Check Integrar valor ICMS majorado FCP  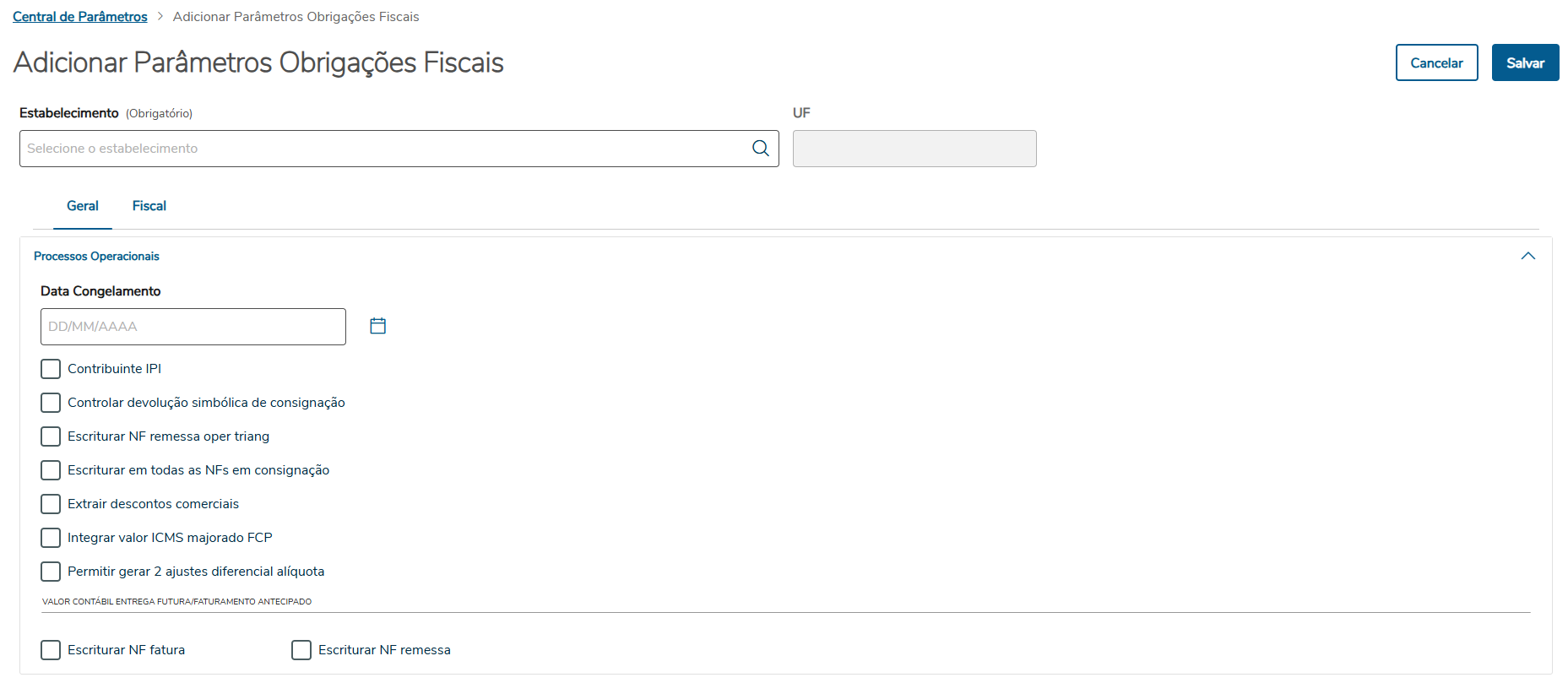[51, 538]
